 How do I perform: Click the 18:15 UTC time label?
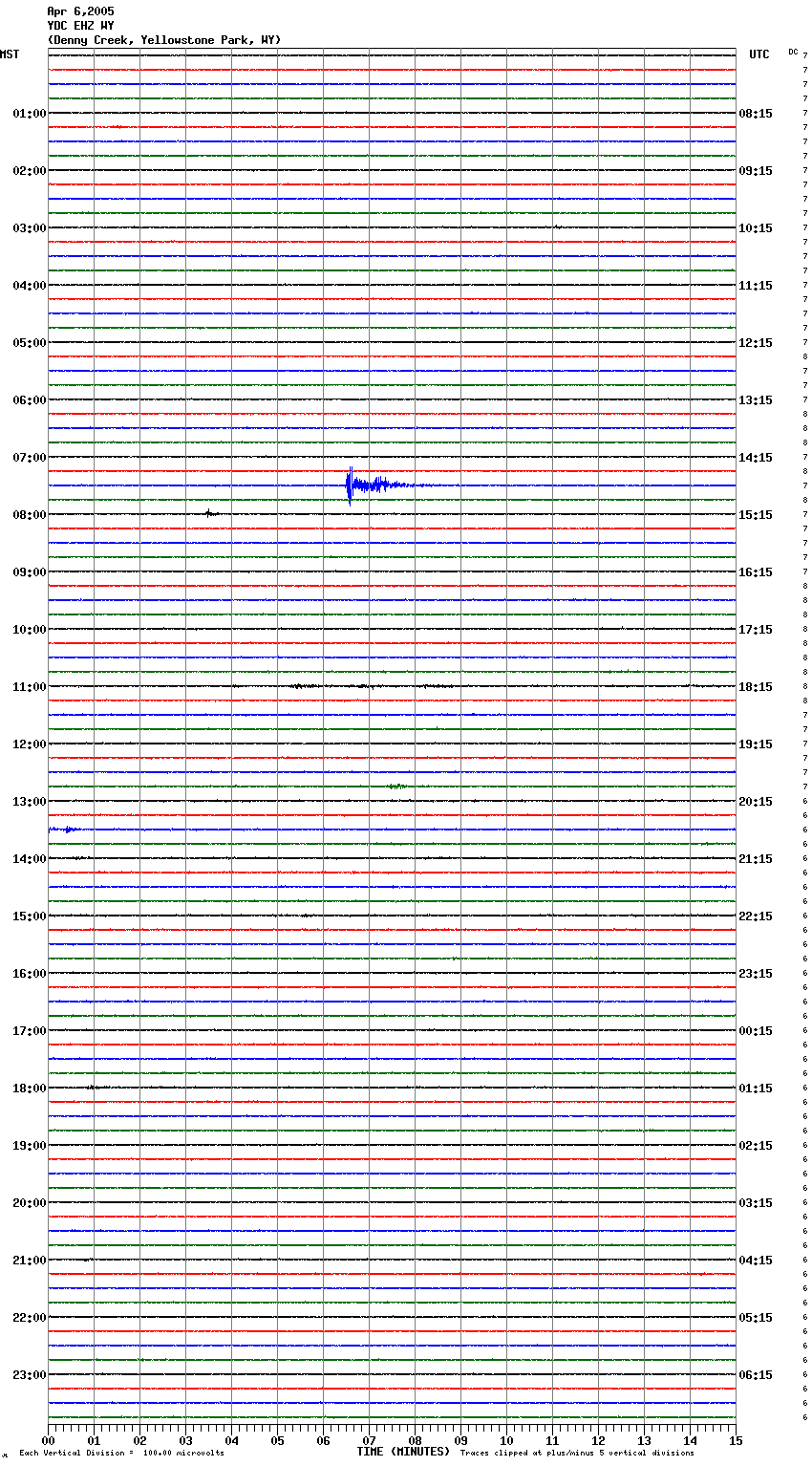[x=756, y=687]
